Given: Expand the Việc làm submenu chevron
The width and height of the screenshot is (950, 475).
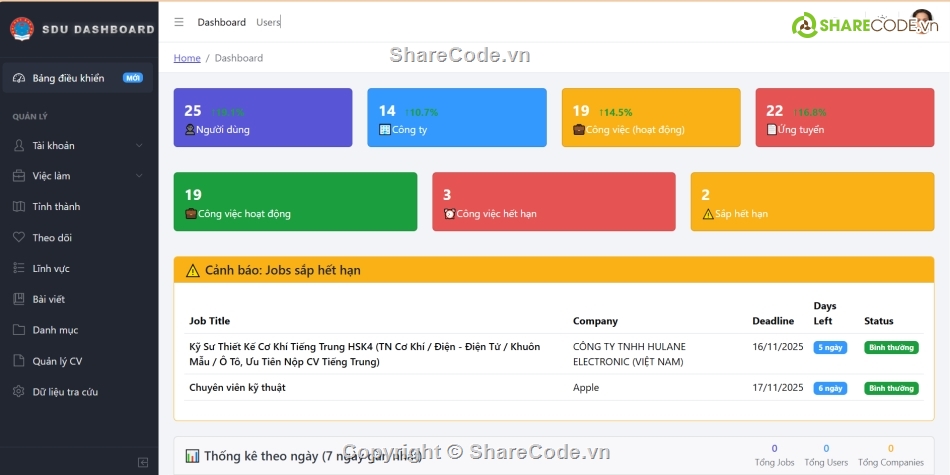Looking at the screenshot, I should [x=139, y=176].
